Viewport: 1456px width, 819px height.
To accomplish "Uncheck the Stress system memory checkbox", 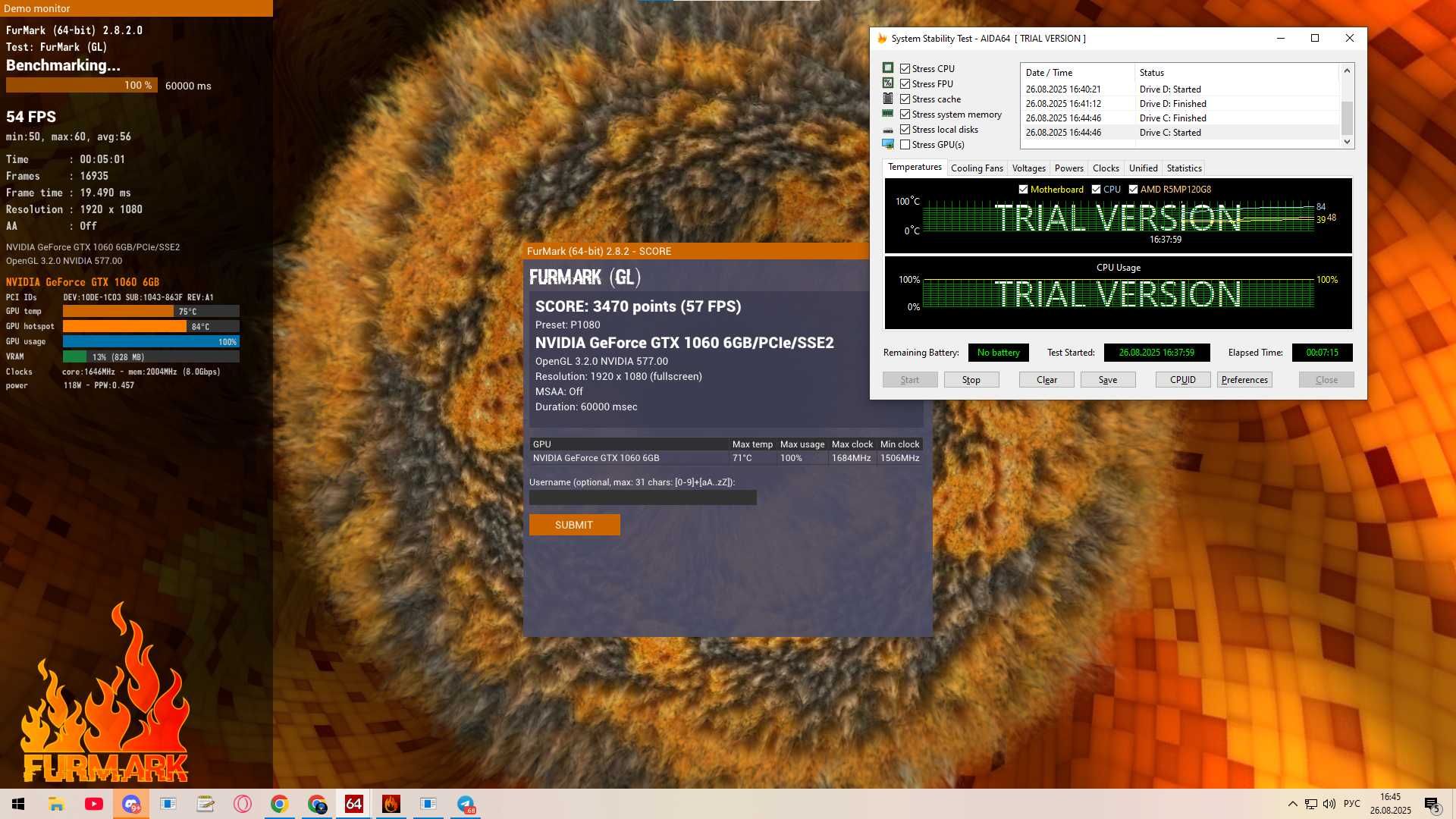I will click(905, 114).
